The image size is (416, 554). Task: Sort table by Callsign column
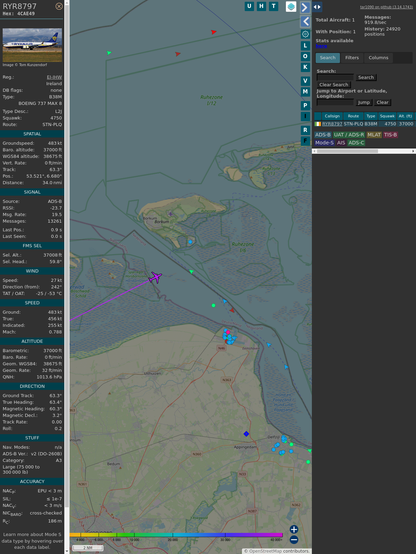pos(332,116)
